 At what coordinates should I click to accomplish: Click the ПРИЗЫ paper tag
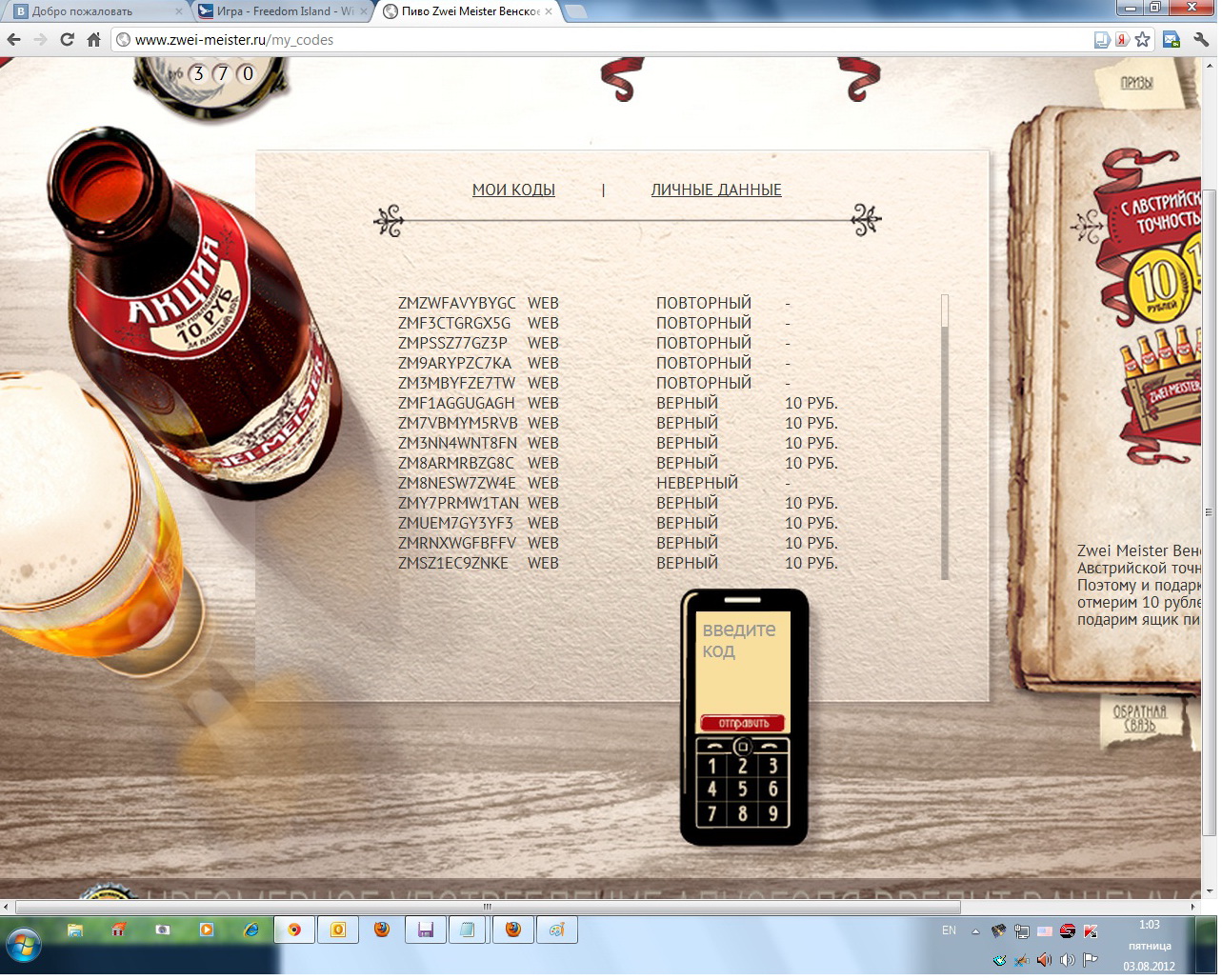coord(1137,83)
